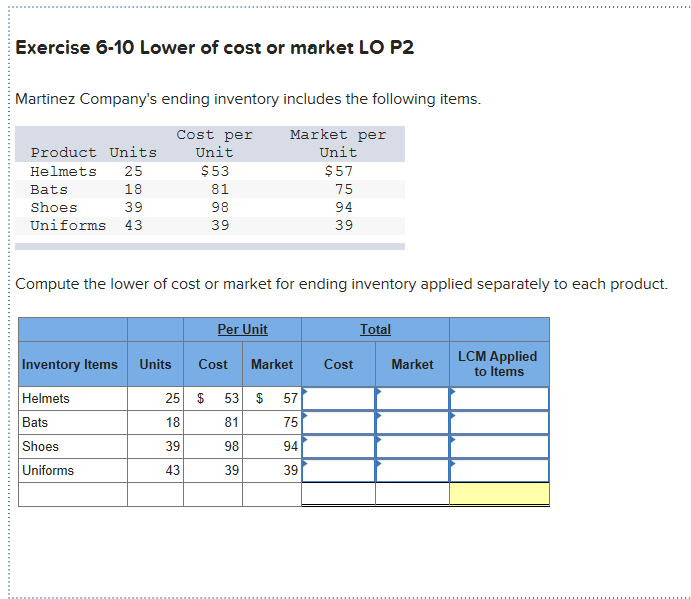Click Uniforms Total Cost input cell
This screenshot has width=691, height=599.
[x=338, y=470]
